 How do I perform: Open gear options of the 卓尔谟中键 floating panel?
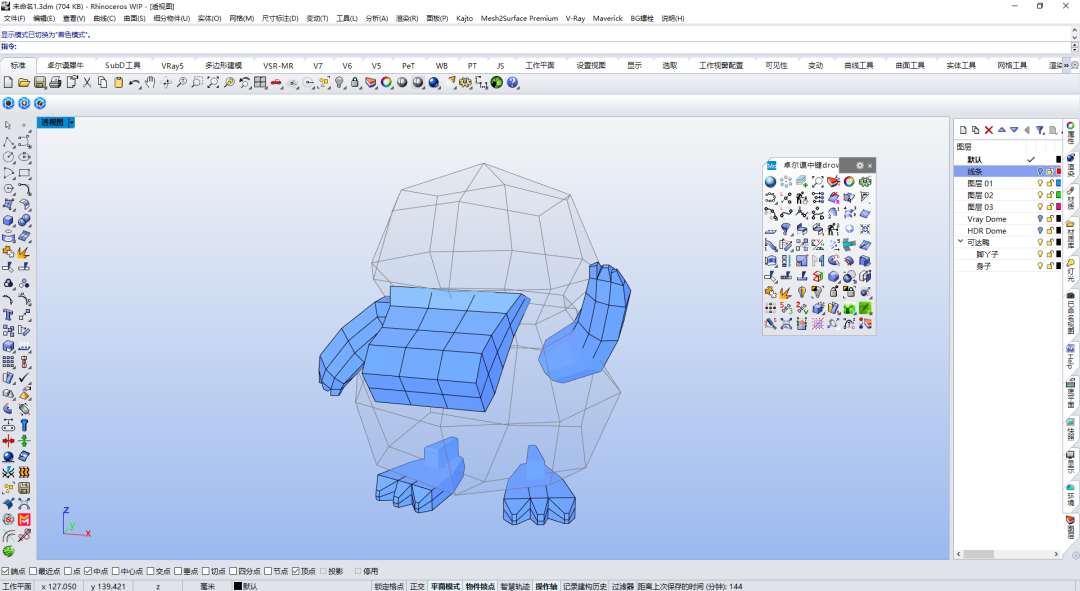860,165
